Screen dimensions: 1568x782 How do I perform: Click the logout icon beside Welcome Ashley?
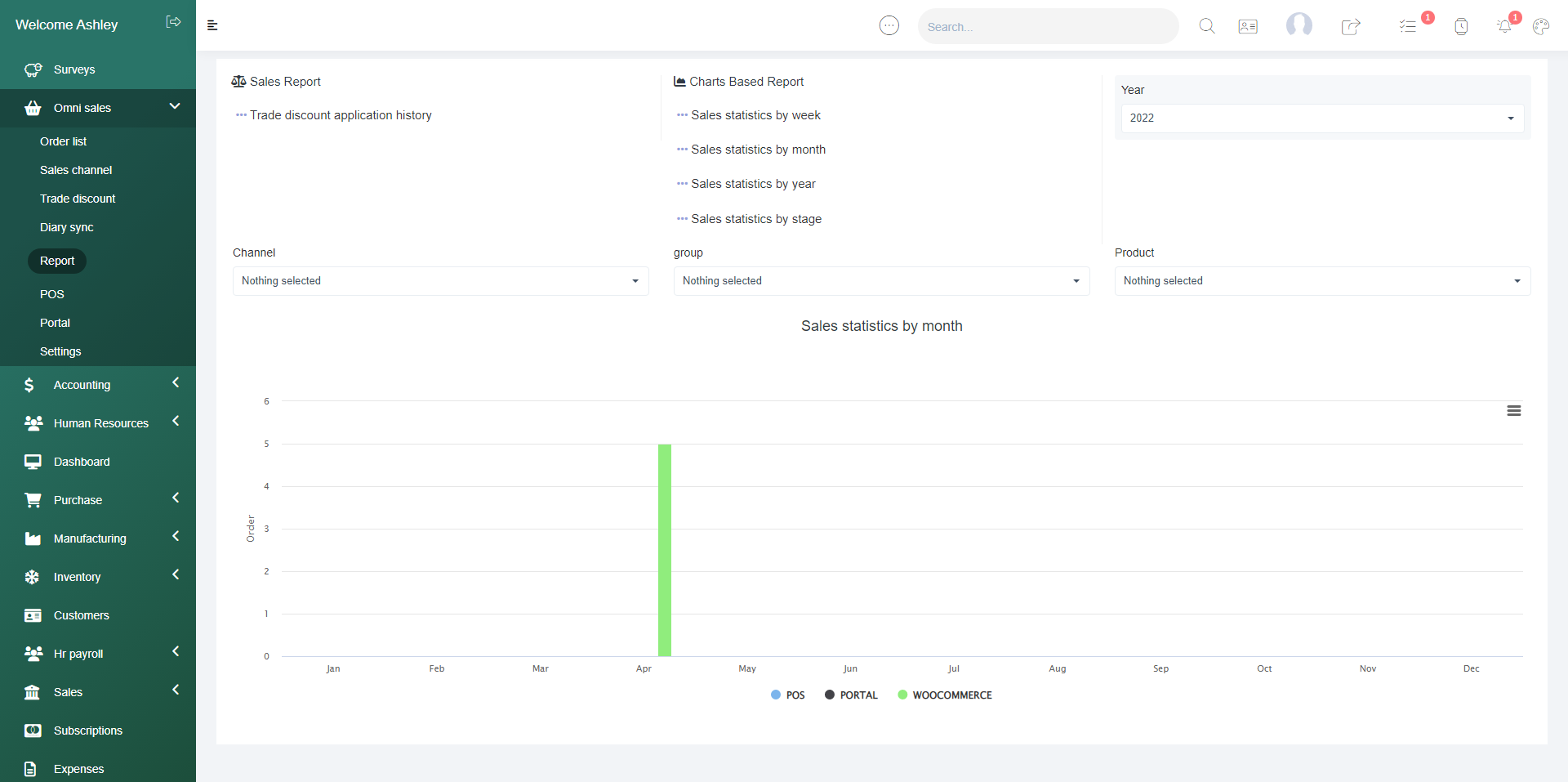click(x=173, y=22)
